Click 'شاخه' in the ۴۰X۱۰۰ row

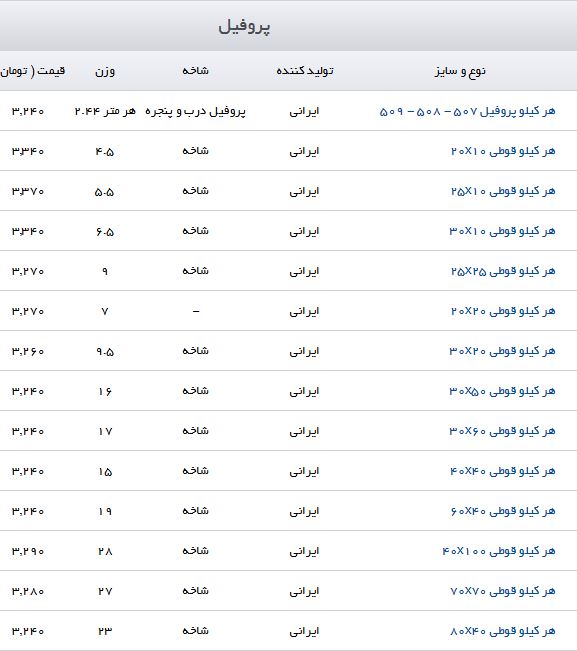[195, 551]
